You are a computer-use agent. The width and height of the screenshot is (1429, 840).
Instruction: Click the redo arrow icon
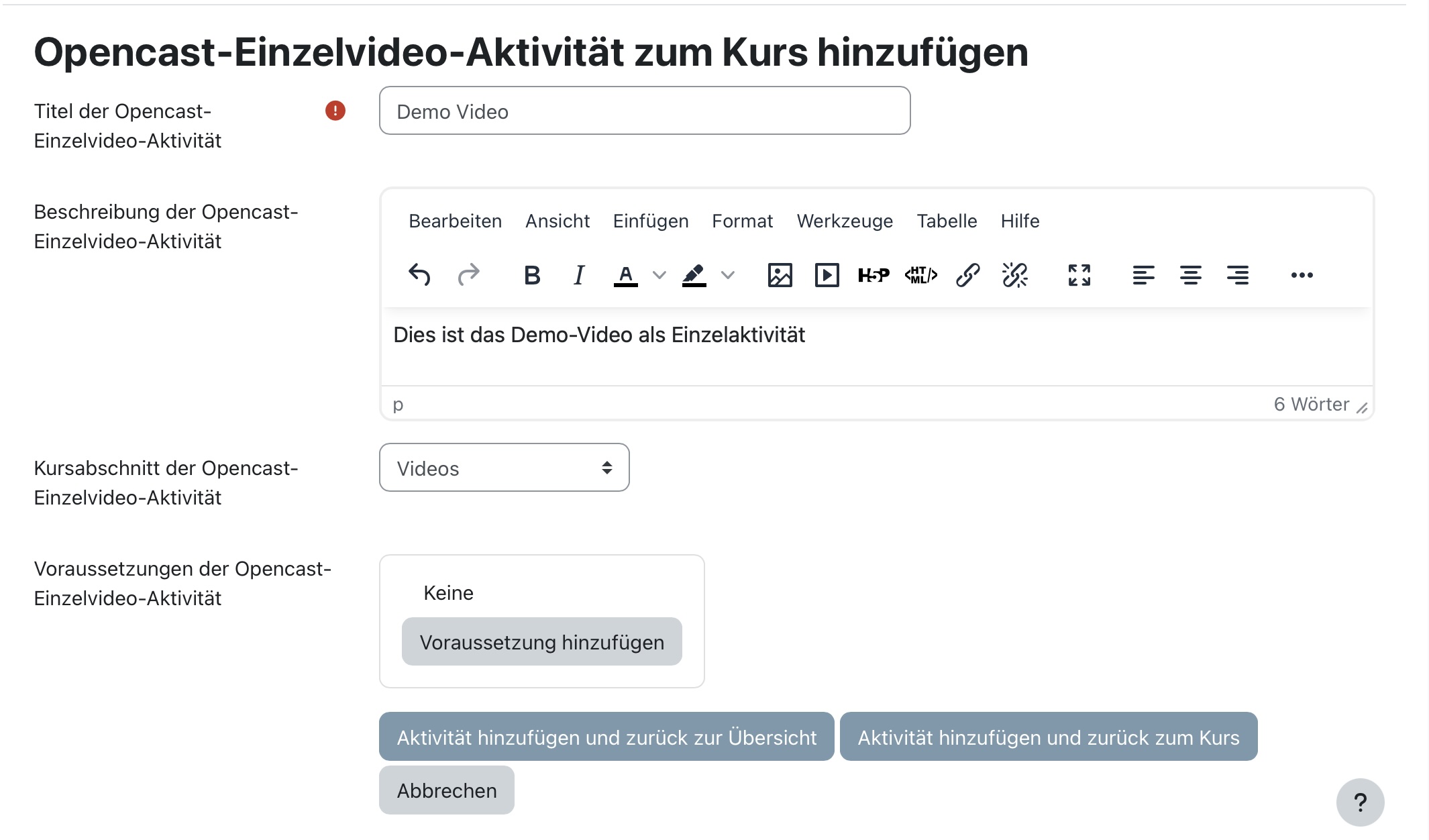[x=468, y=275]
